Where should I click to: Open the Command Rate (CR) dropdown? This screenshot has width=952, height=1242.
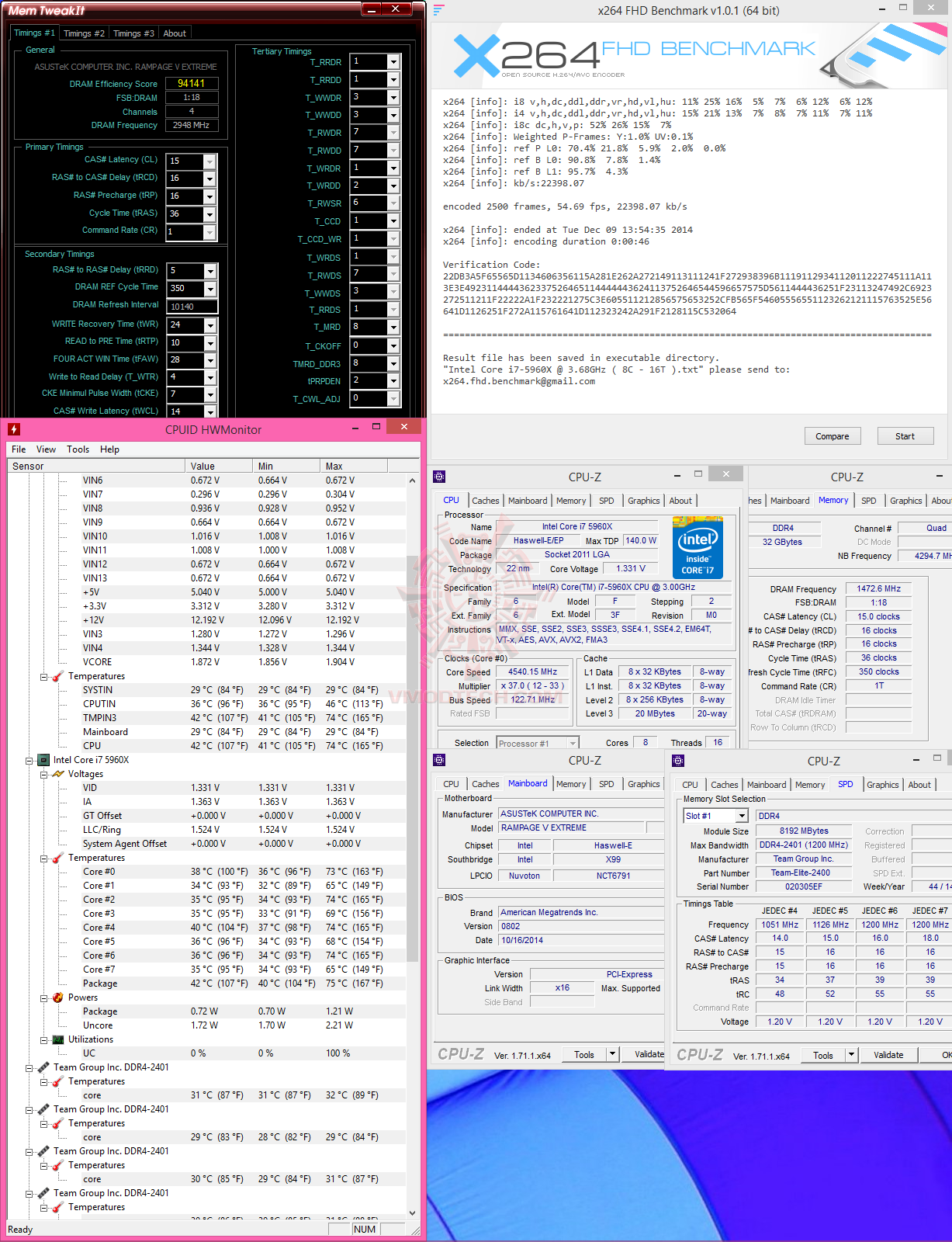(x=209, y=232)
